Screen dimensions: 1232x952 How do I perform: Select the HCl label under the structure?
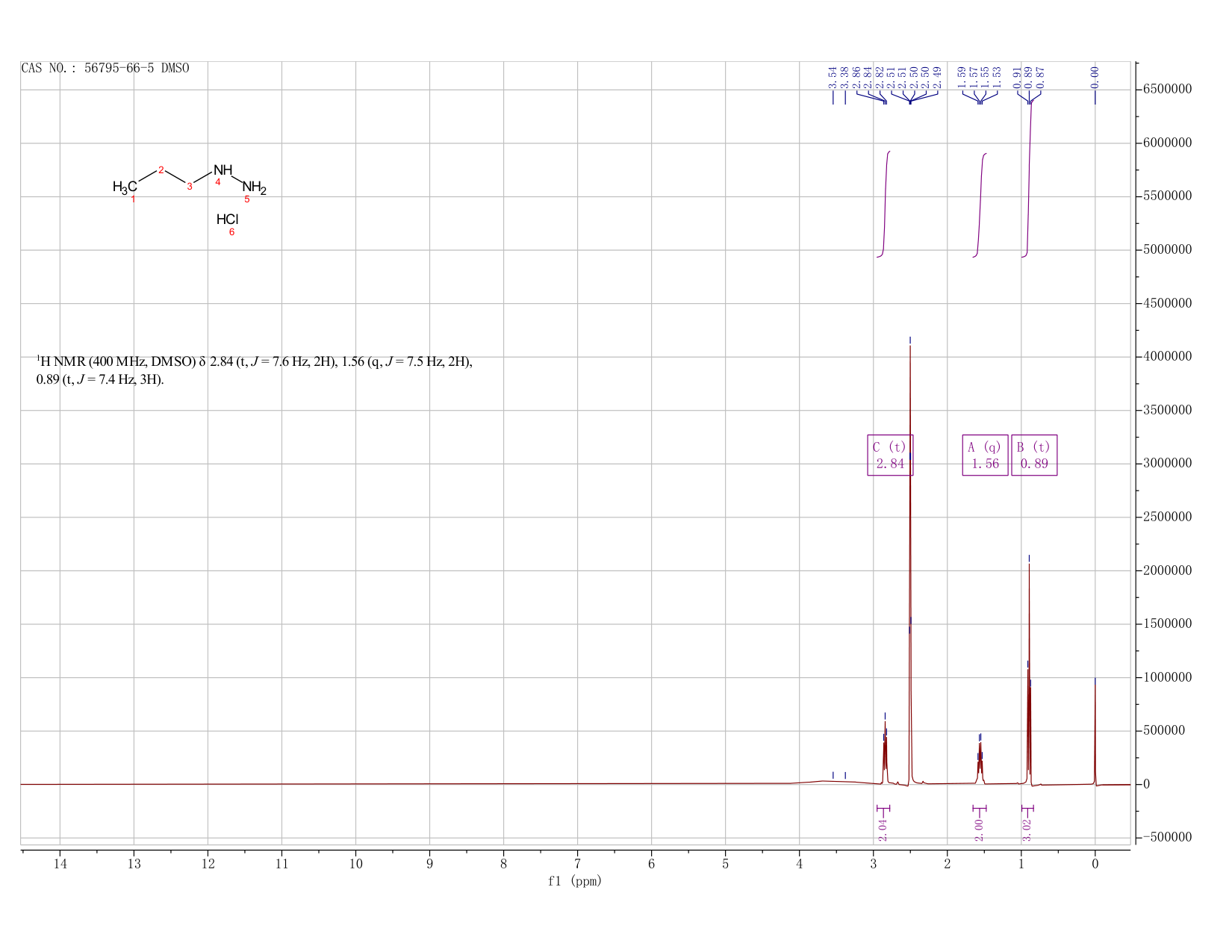click(x=227, y=220)
